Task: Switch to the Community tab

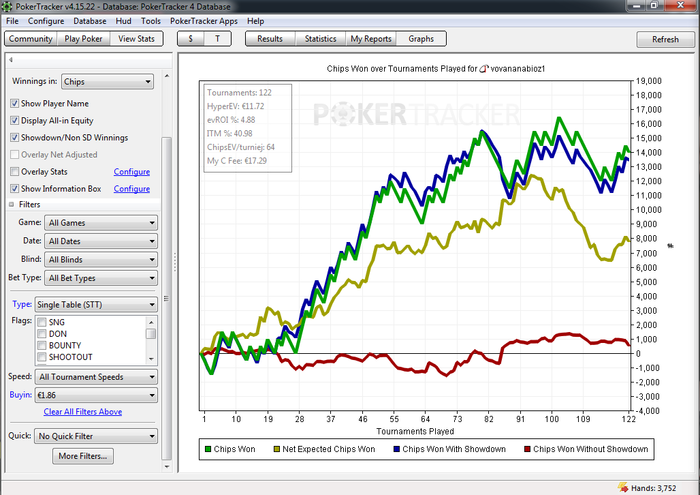Action: tap(30, 39)
